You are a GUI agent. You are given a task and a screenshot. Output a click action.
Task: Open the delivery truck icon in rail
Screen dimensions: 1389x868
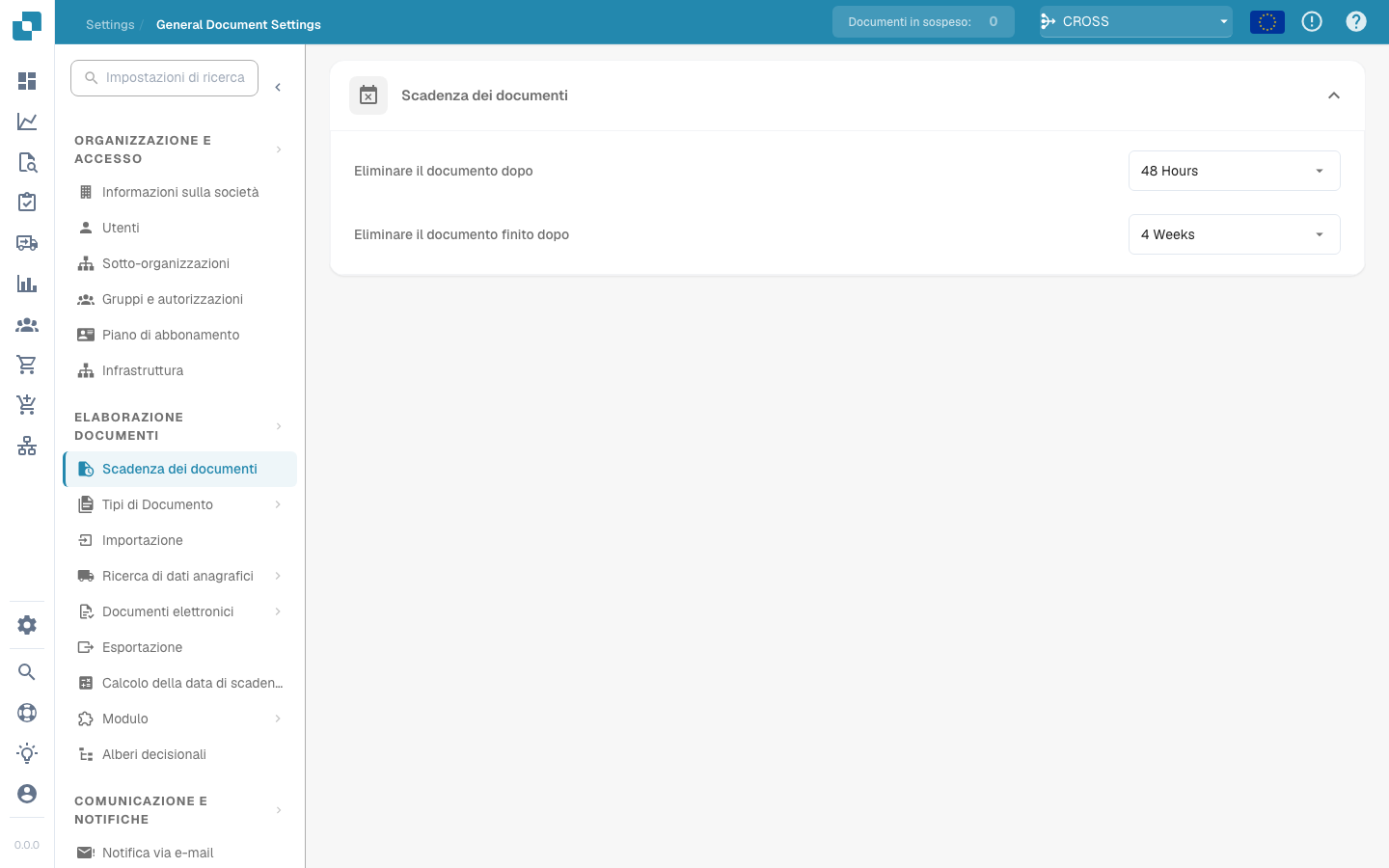tap(27, 243)
